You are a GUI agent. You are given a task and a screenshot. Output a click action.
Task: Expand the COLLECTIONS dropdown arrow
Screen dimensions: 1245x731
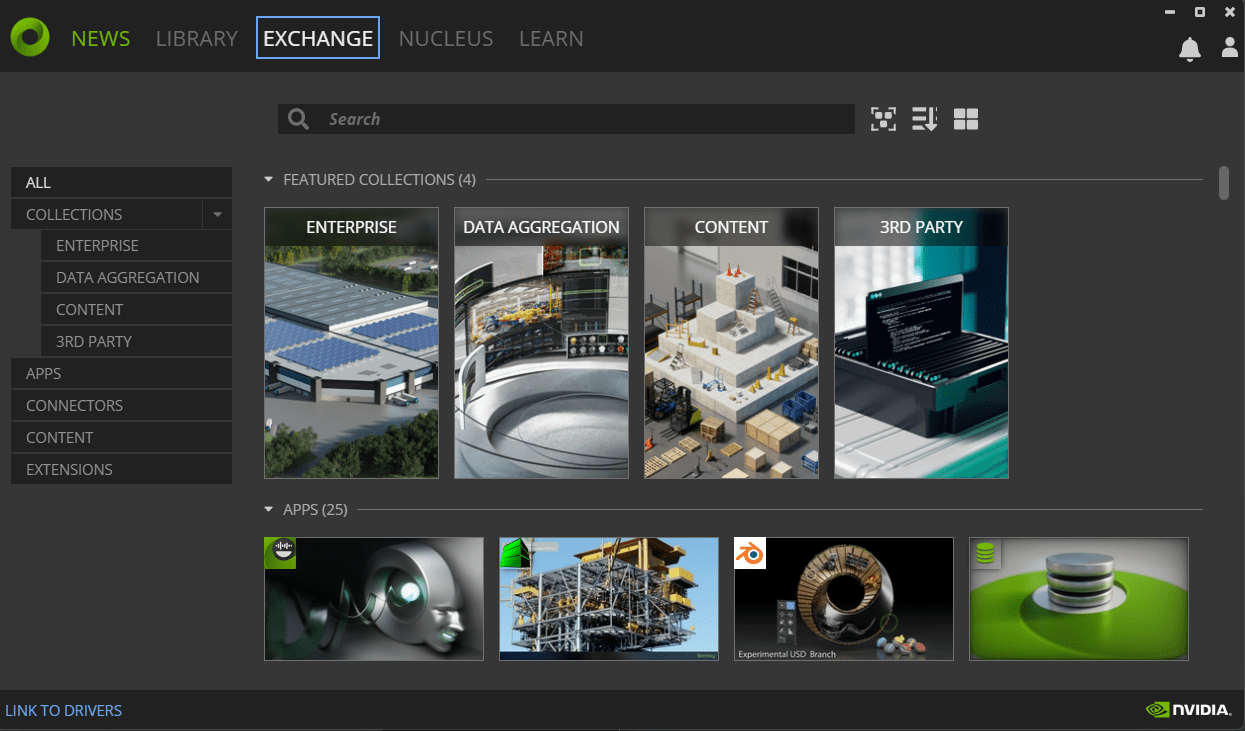217,214
